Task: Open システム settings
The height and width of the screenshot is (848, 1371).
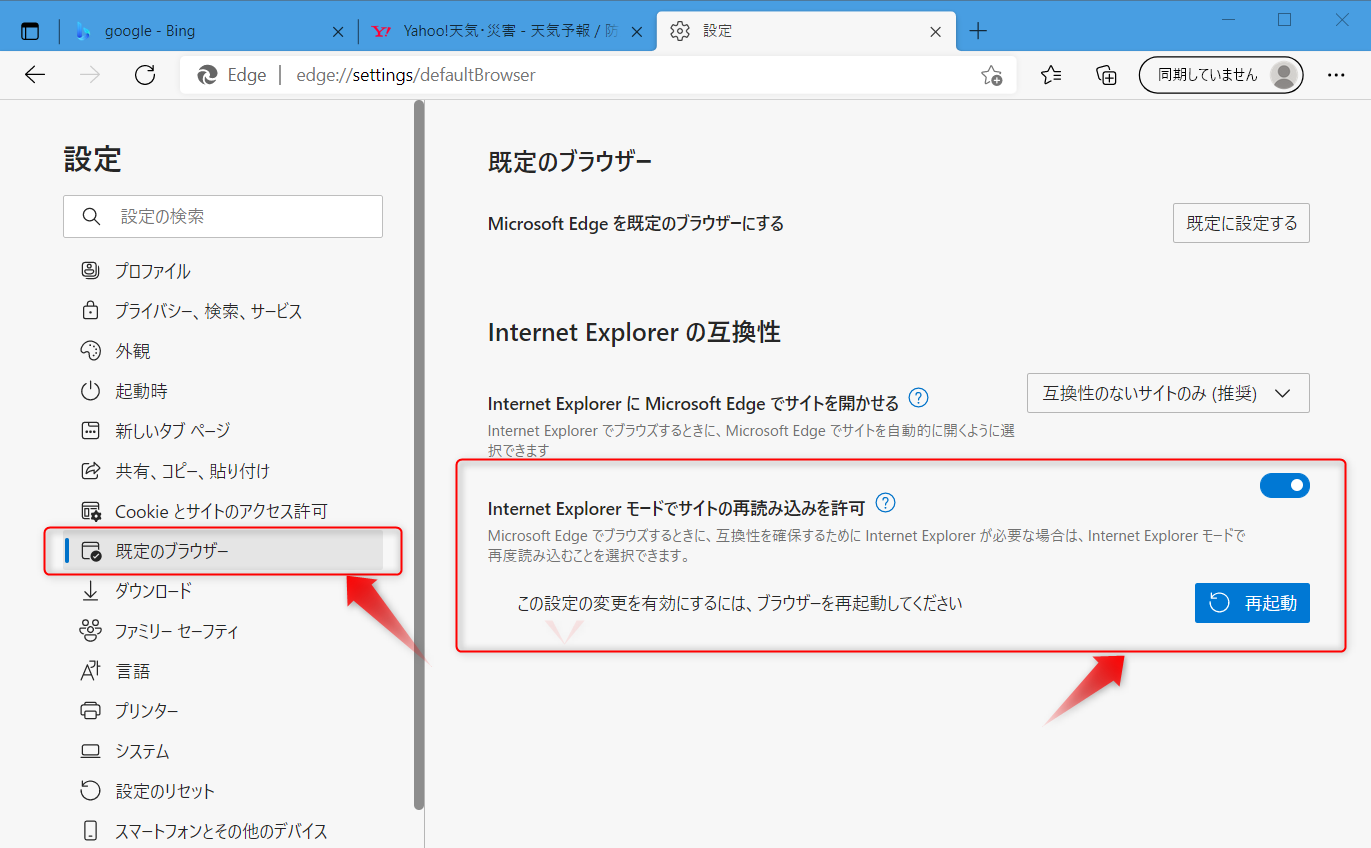Action: pos(223,751)
